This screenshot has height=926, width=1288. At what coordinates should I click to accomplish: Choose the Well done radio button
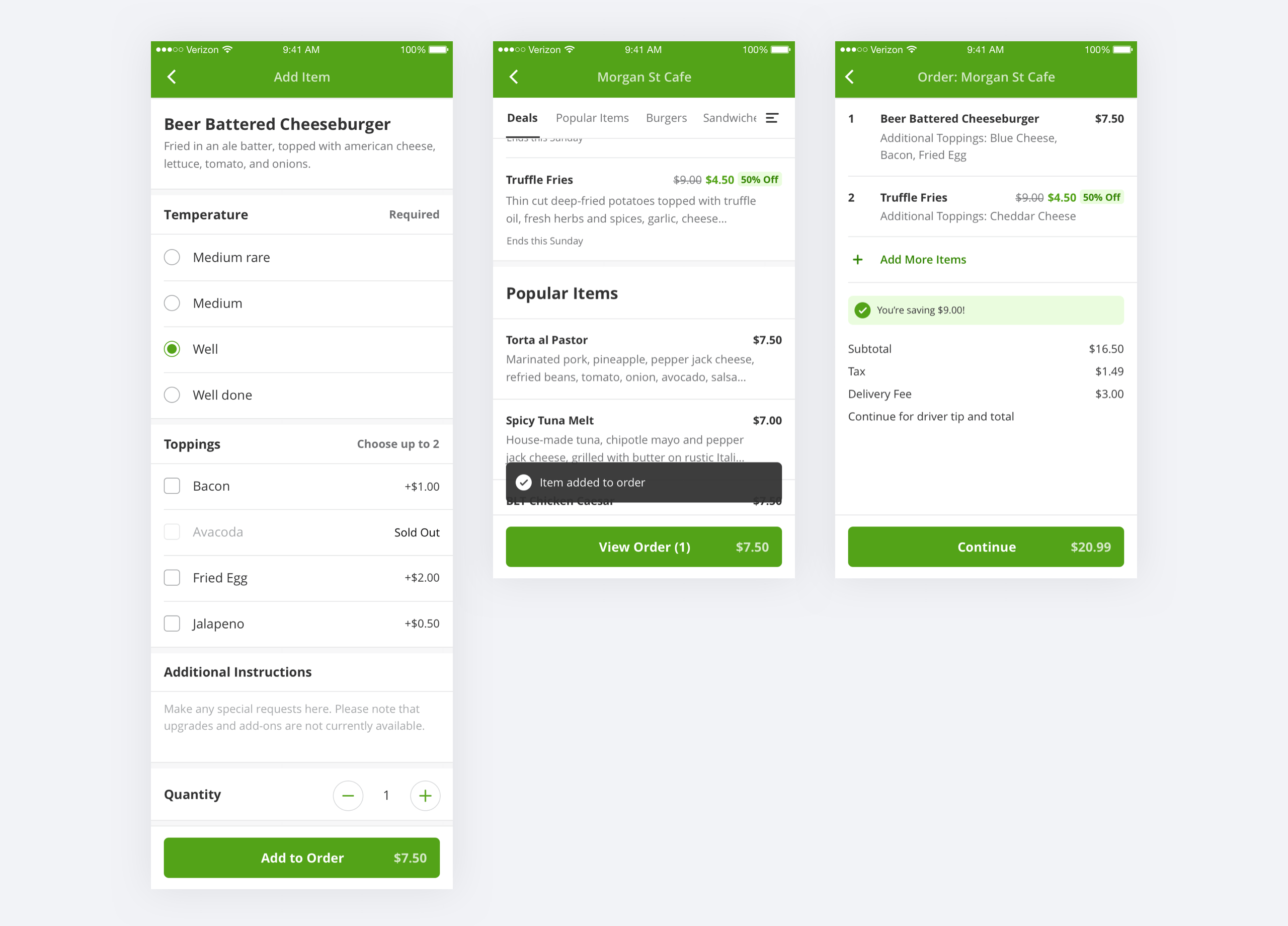172,395
